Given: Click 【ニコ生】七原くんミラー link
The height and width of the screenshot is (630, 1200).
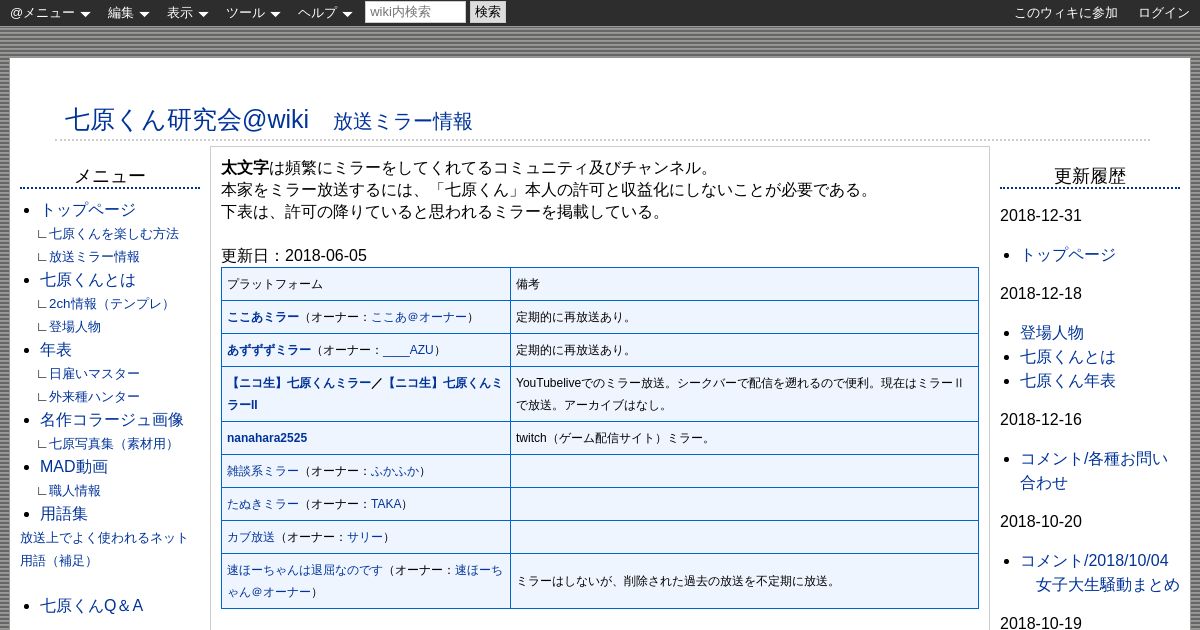Looking at the screenshot, I should (299, 383).
